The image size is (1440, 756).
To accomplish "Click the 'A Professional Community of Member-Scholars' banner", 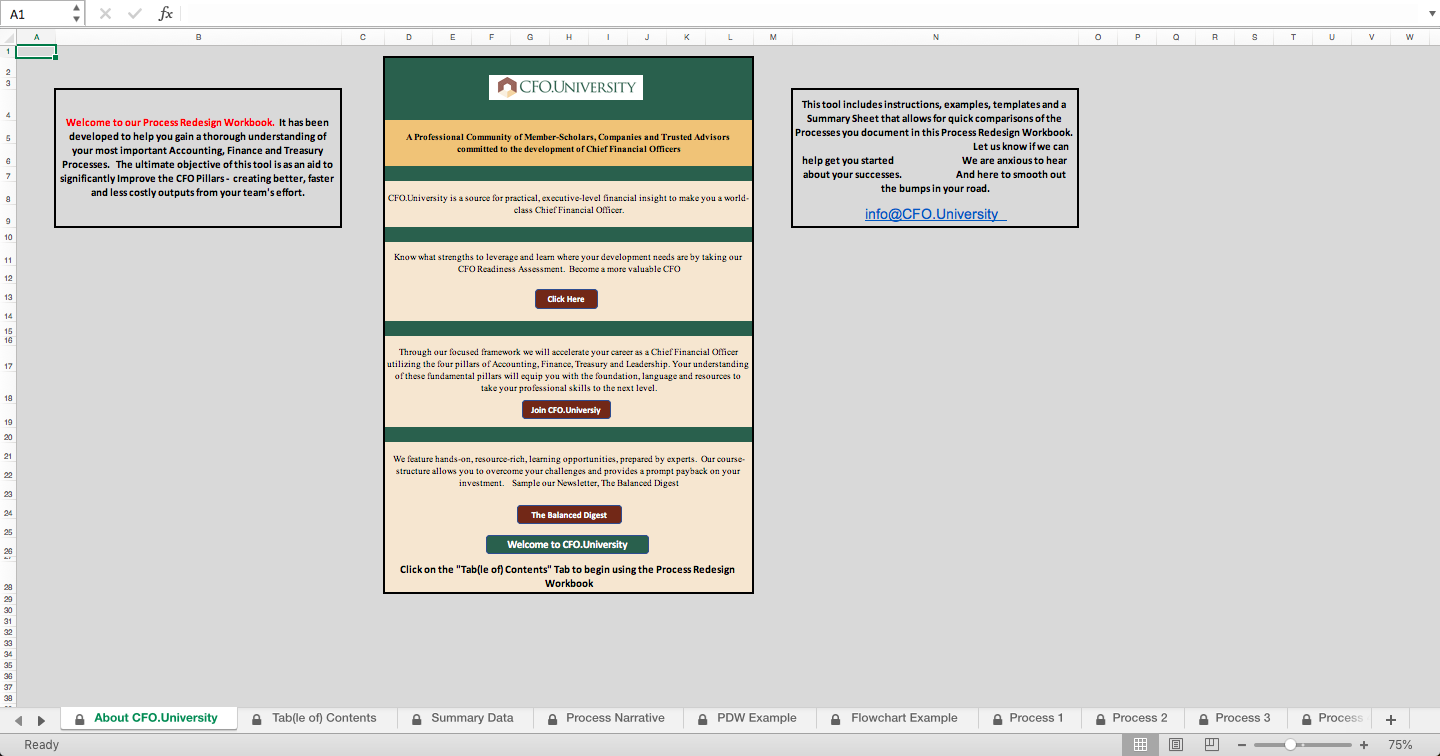I will pyautogui.click(x=568, y=143).
